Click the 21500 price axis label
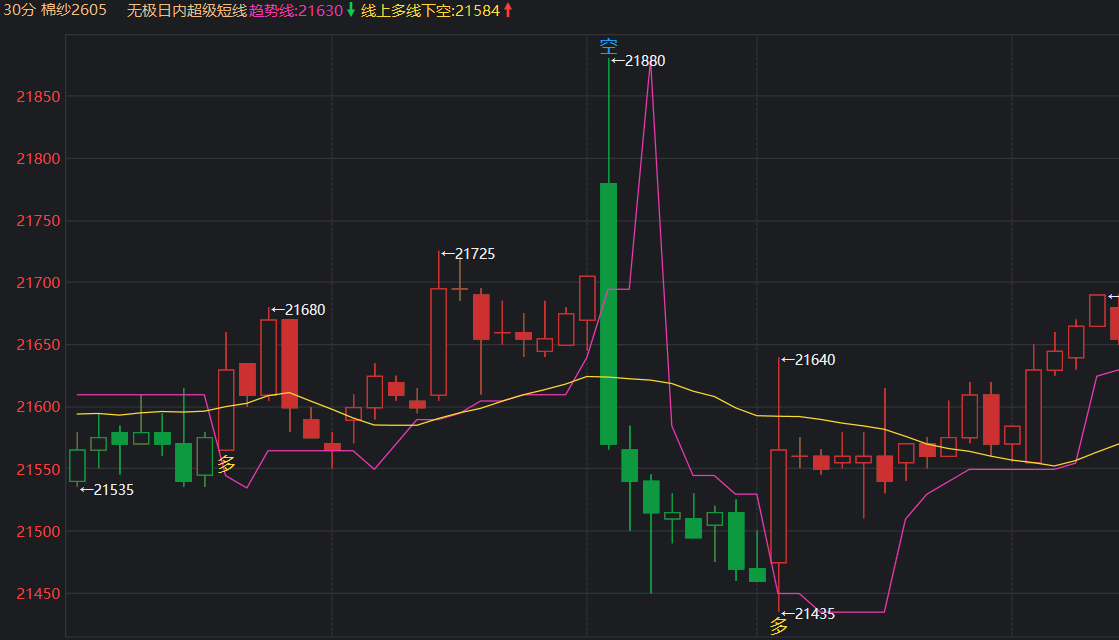This screenshot has height=640, width=1119. (39, 532)
